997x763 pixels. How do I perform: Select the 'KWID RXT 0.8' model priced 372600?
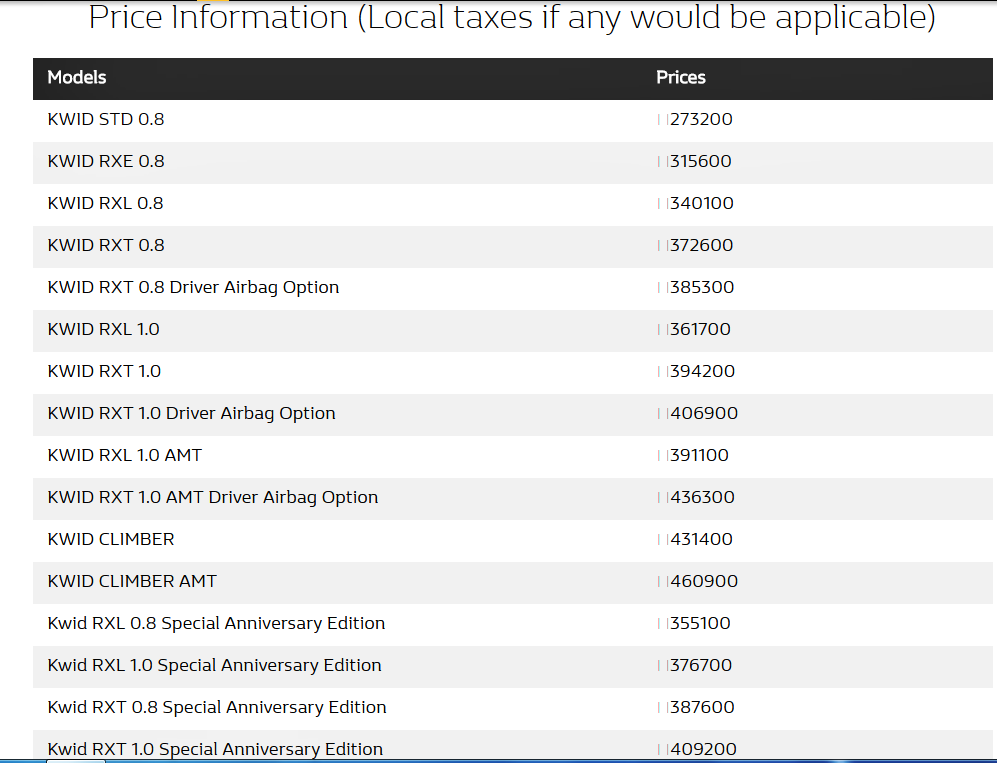(x=106, y=245)
